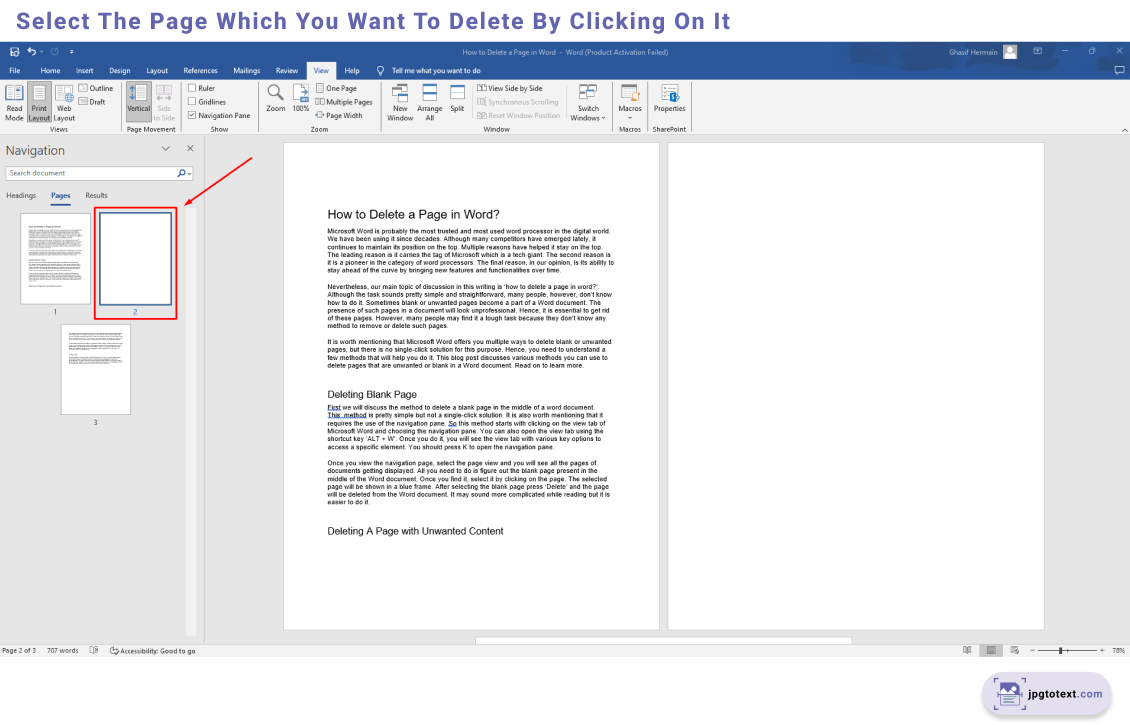Click Page 2 of 3 in status bar

(19, 651)
